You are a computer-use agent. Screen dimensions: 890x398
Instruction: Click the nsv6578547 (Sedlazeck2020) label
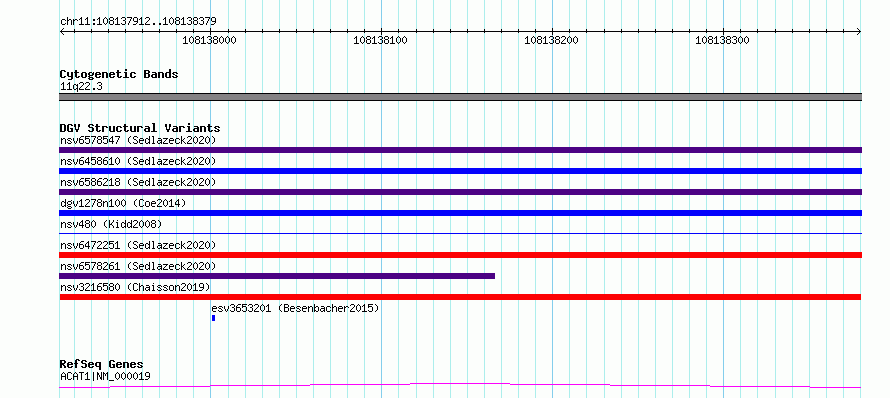138,140
